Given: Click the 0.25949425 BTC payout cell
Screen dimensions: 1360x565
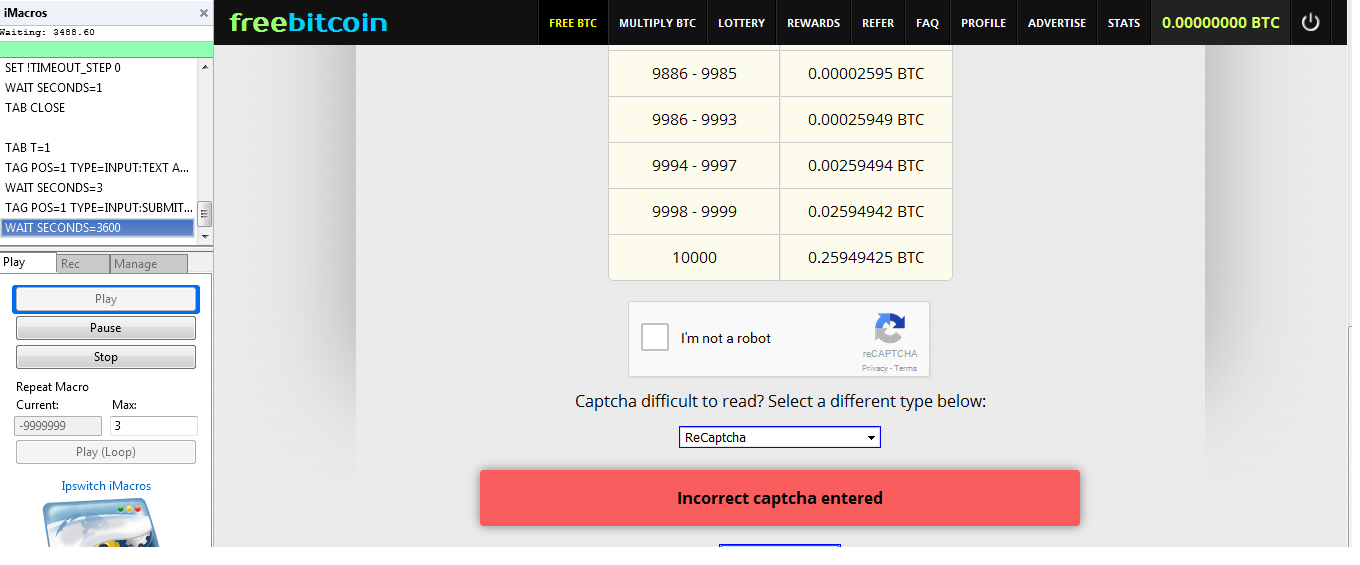Looking at the screenshot, I should [x=866, y=257].
